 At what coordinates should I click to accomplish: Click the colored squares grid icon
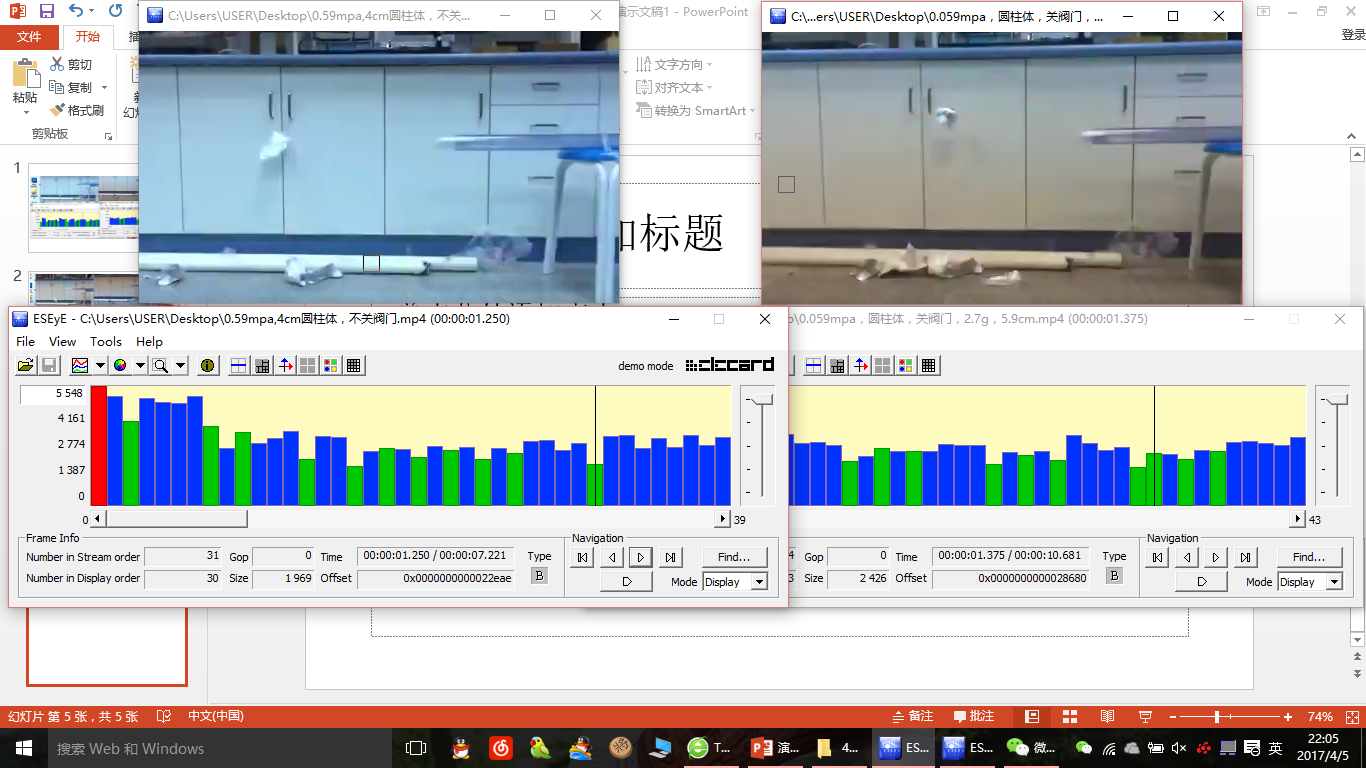coord(330,366)
